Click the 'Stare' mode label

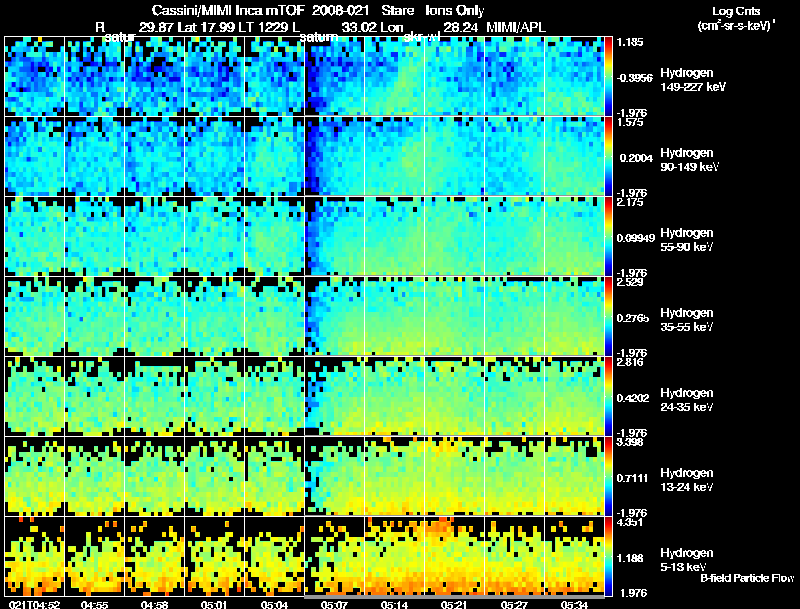coord(397,10)
